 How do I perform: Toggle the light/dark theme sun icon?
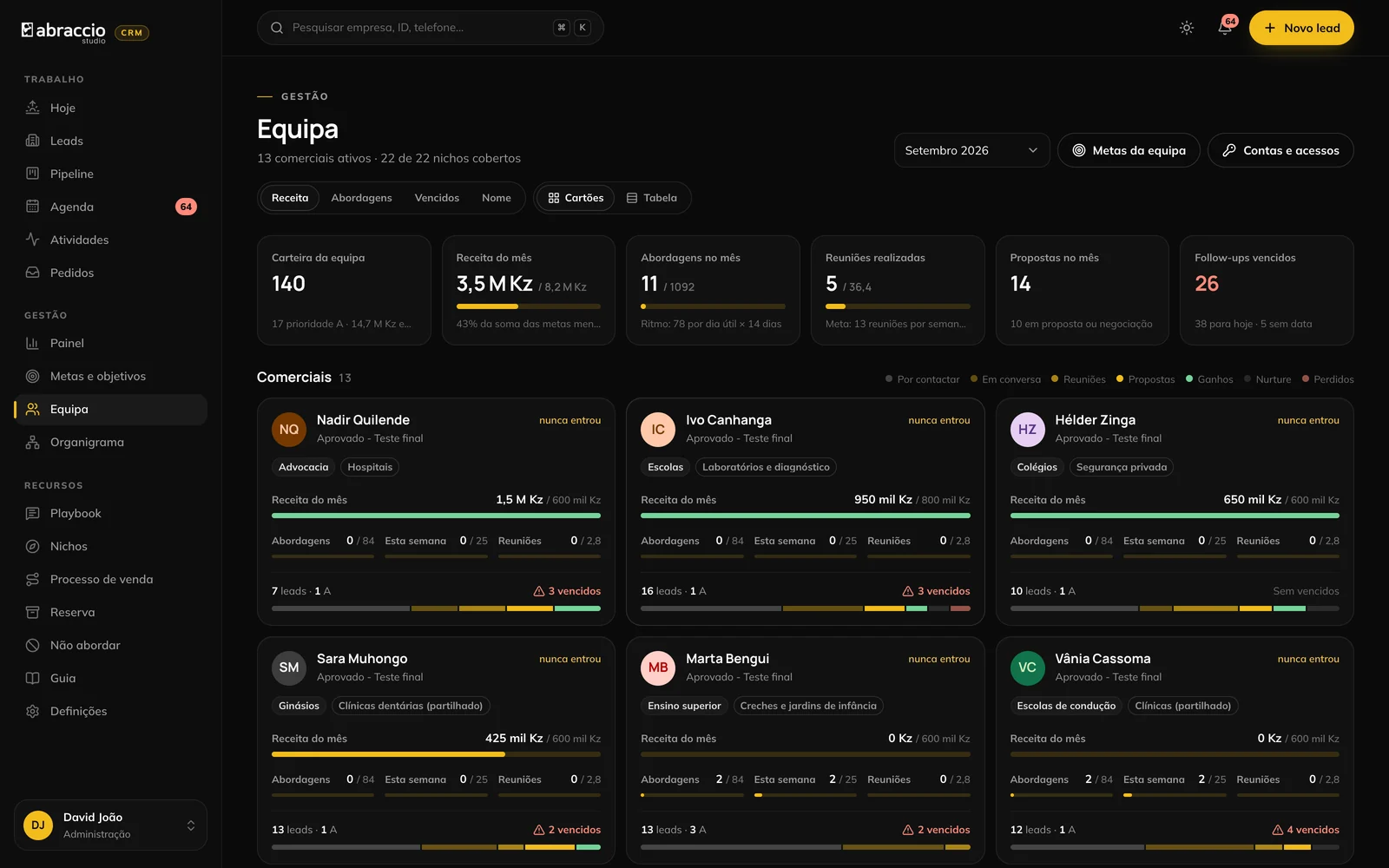(1187, 28)
